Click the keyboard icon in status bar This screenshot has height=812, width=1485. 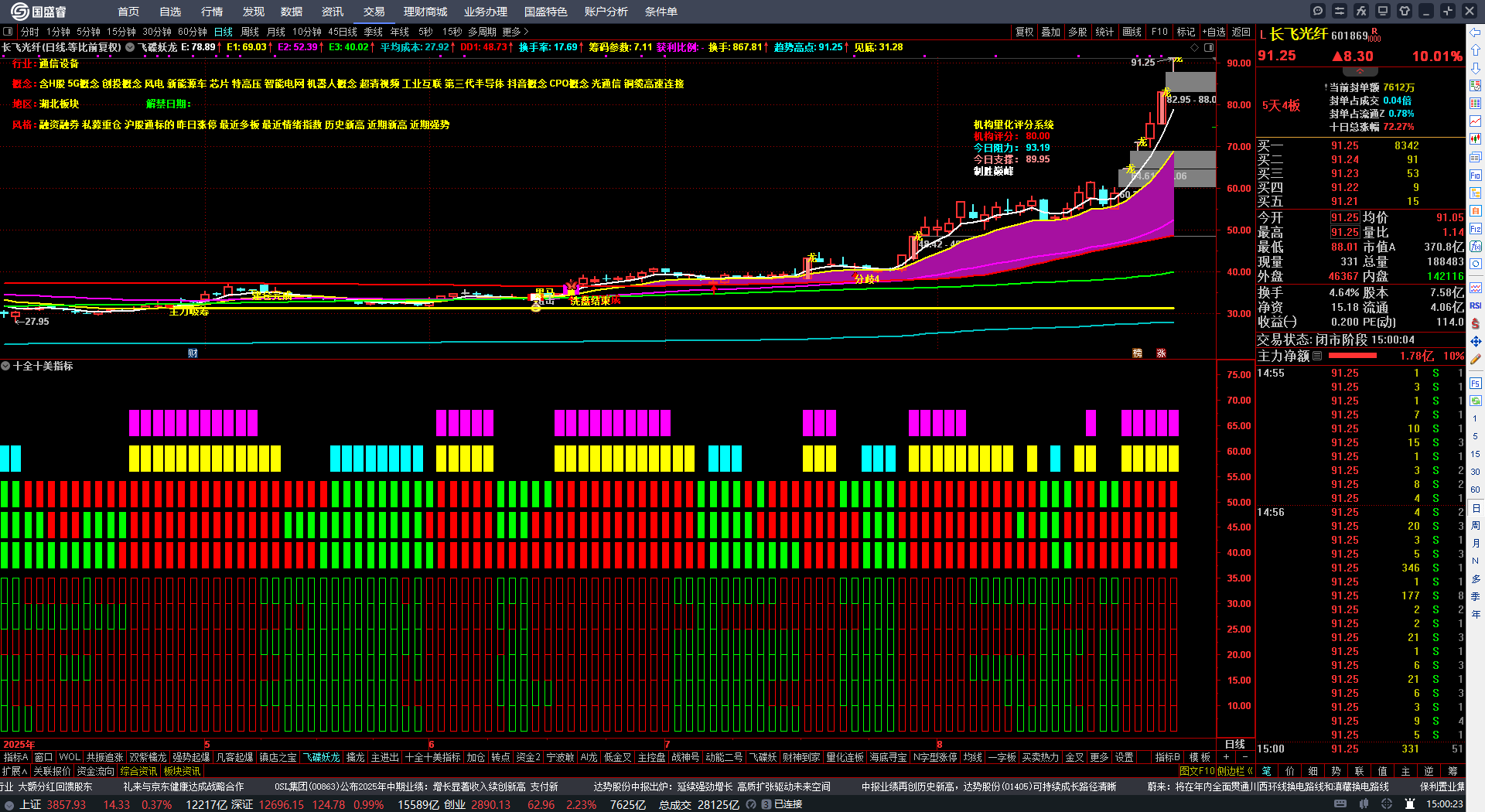pyautogui.click(x=1340, y=804)
